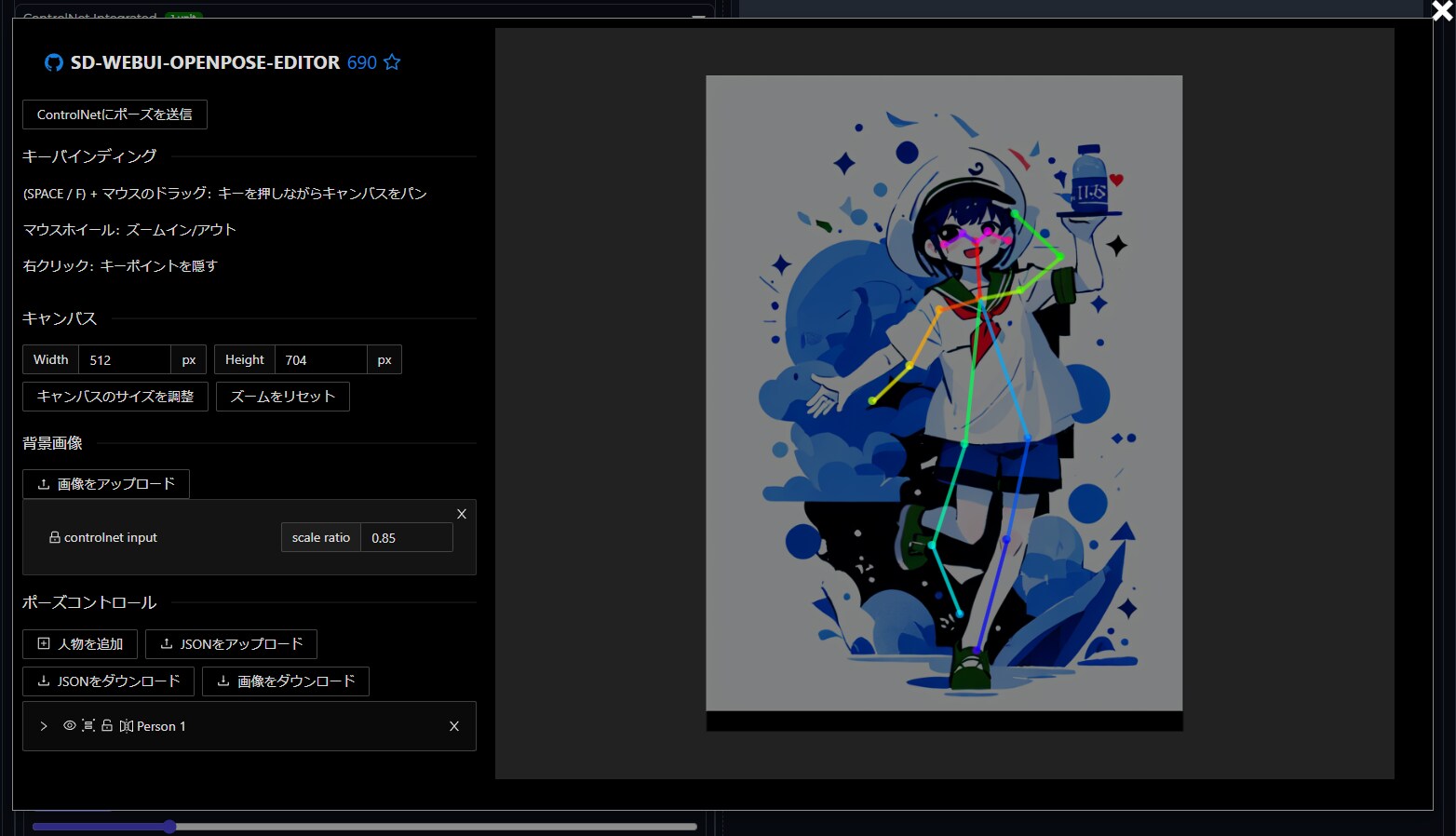Close the OpenPose editor modal
Image resolution: width=1456 pixels, height=836 pixels.
click(1442, 10)
